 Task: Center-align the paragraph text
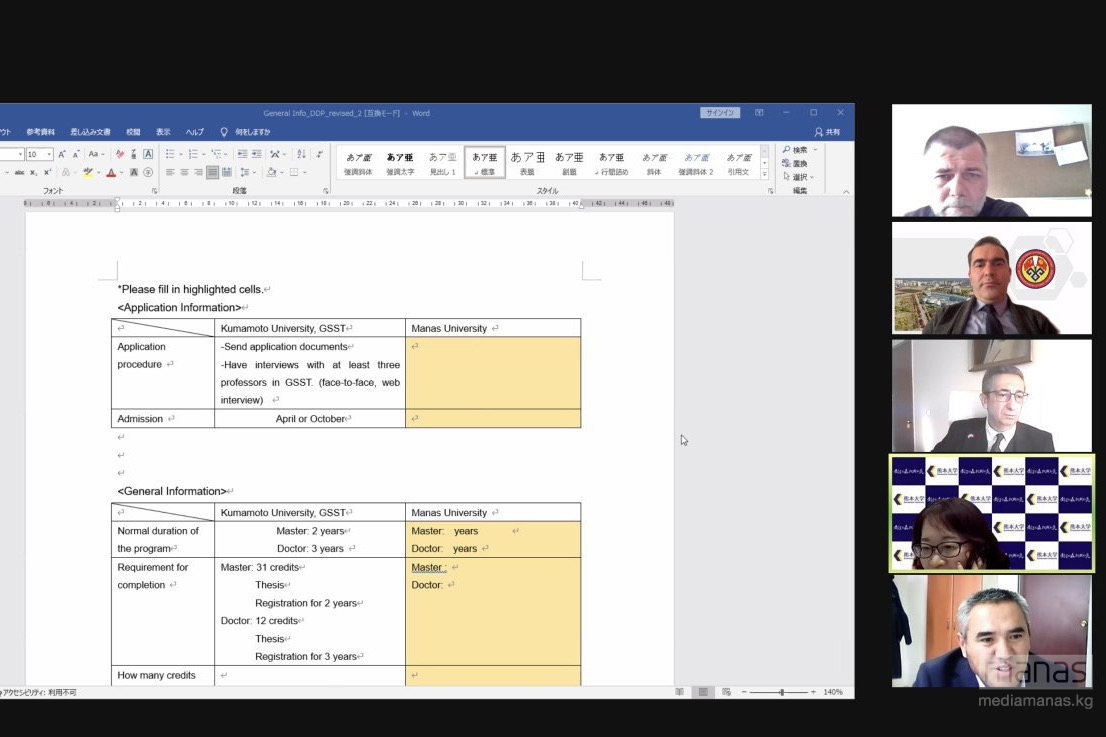[x=184, y=172]
